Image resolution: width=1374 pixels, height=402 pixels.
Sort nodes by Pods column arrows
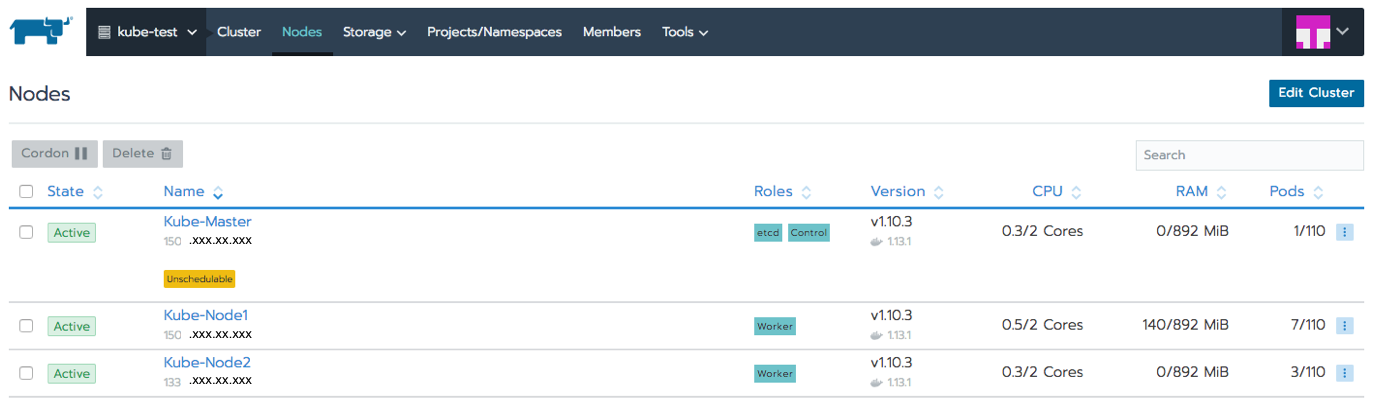(1318, 192)
